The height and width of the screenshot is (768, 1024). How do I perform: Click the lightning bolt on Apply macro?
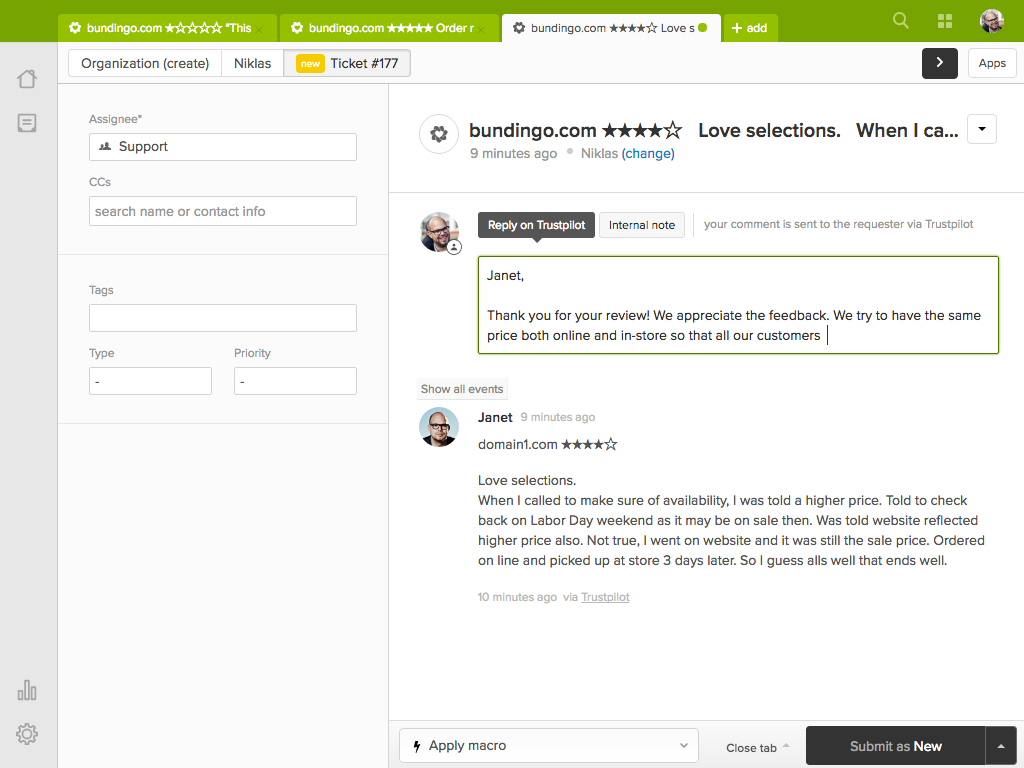pyautogui.click(x=418, y=745)
